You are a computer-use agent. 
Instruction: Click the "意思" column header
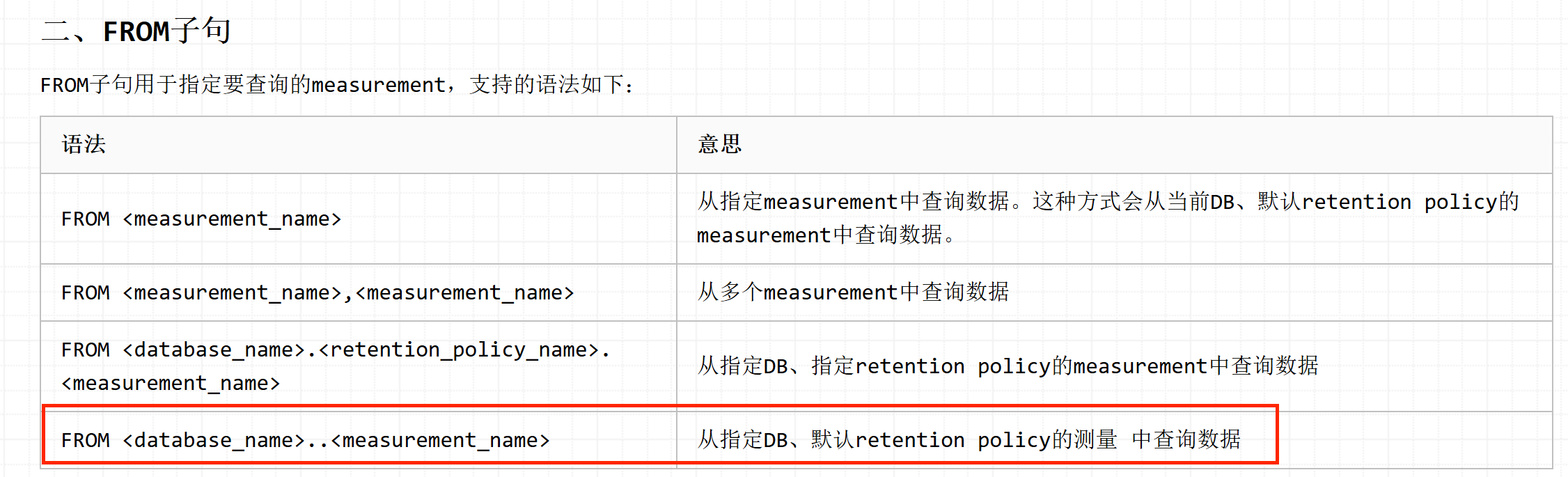(720, 144)
